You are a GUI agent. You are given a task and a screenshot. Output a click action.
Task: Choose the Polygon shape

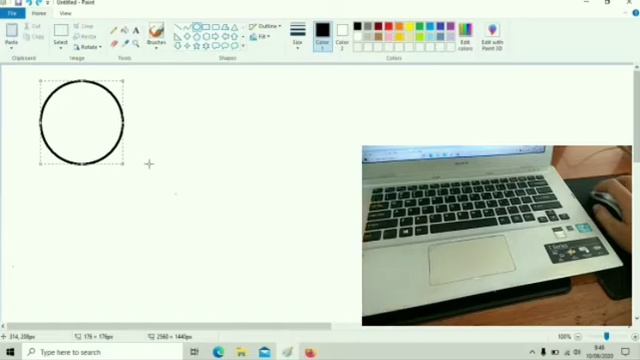tap(225, 27)
